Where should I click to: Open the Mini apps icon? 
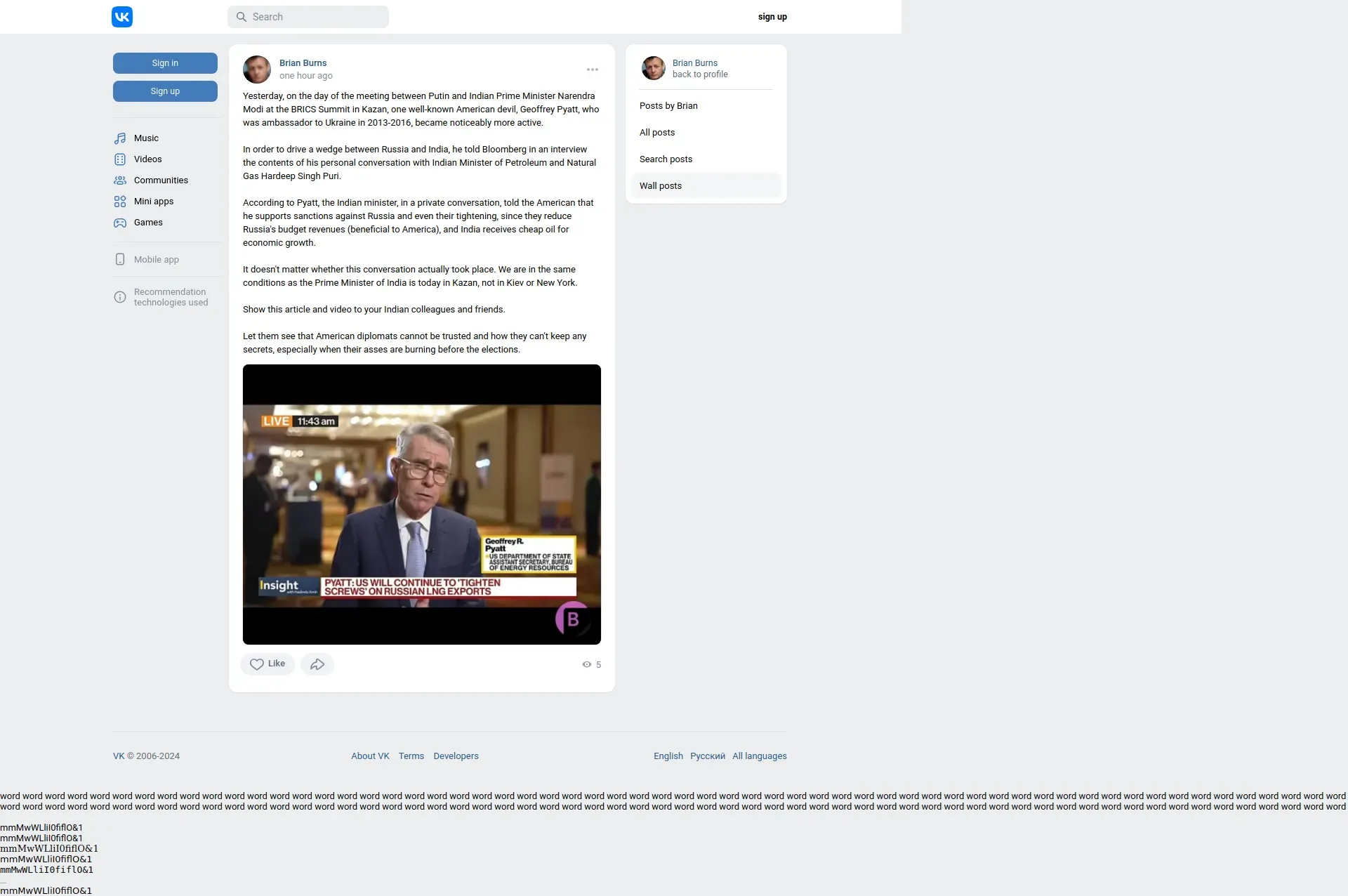(x=120, y=202)
